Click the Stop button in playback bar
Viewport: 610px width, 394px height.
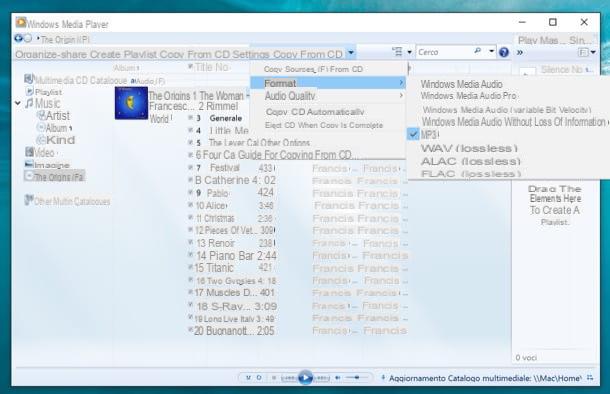tap(274, 378)
